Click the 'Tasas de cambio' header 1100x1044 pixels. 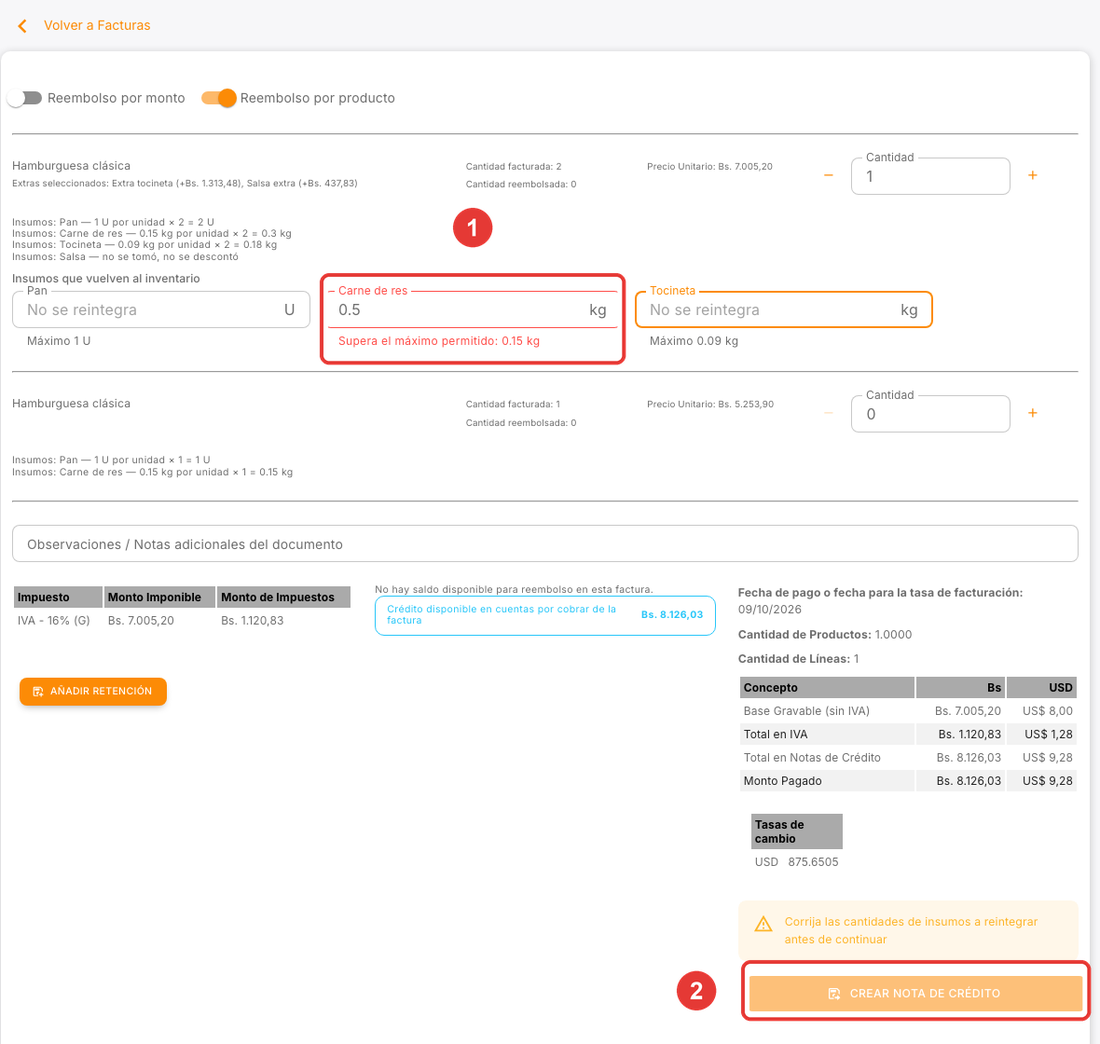[796, 831]
